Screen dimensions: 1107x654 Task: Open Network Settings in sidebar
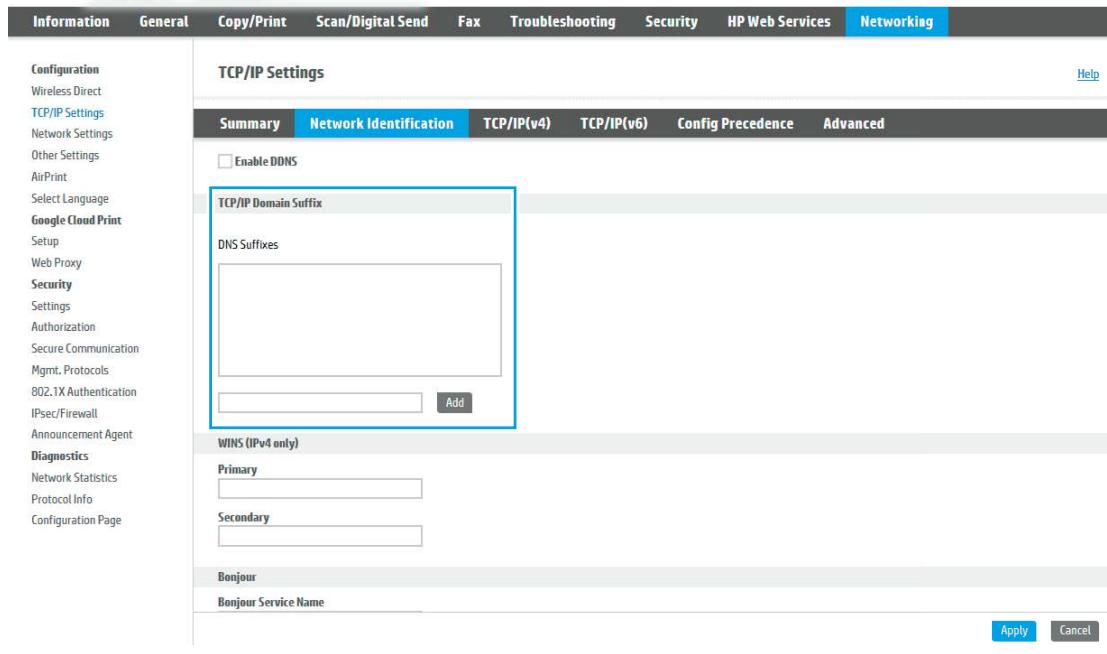click(x=72, y=134)
